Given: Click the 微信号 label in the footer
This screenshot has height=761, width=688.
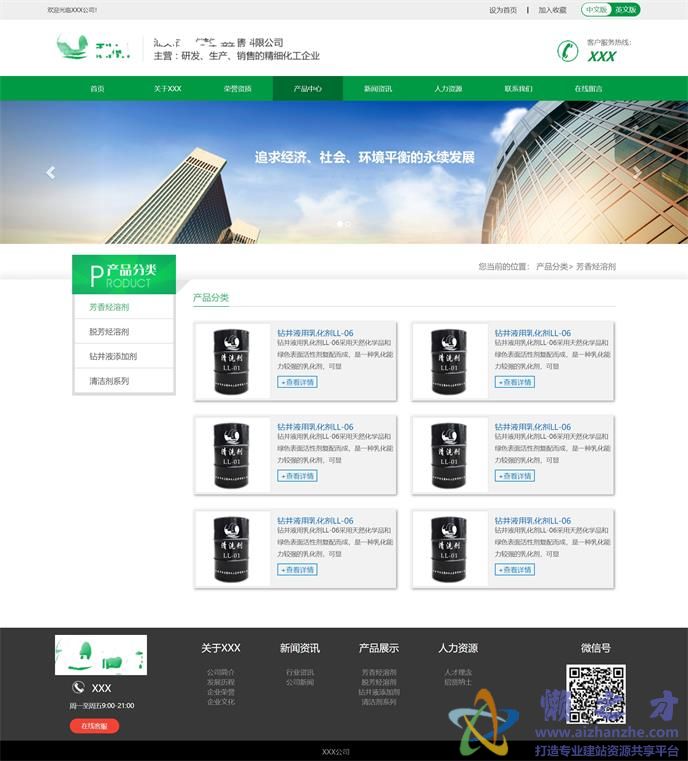Looking at the screenshot, I should [x=596, y=648].
